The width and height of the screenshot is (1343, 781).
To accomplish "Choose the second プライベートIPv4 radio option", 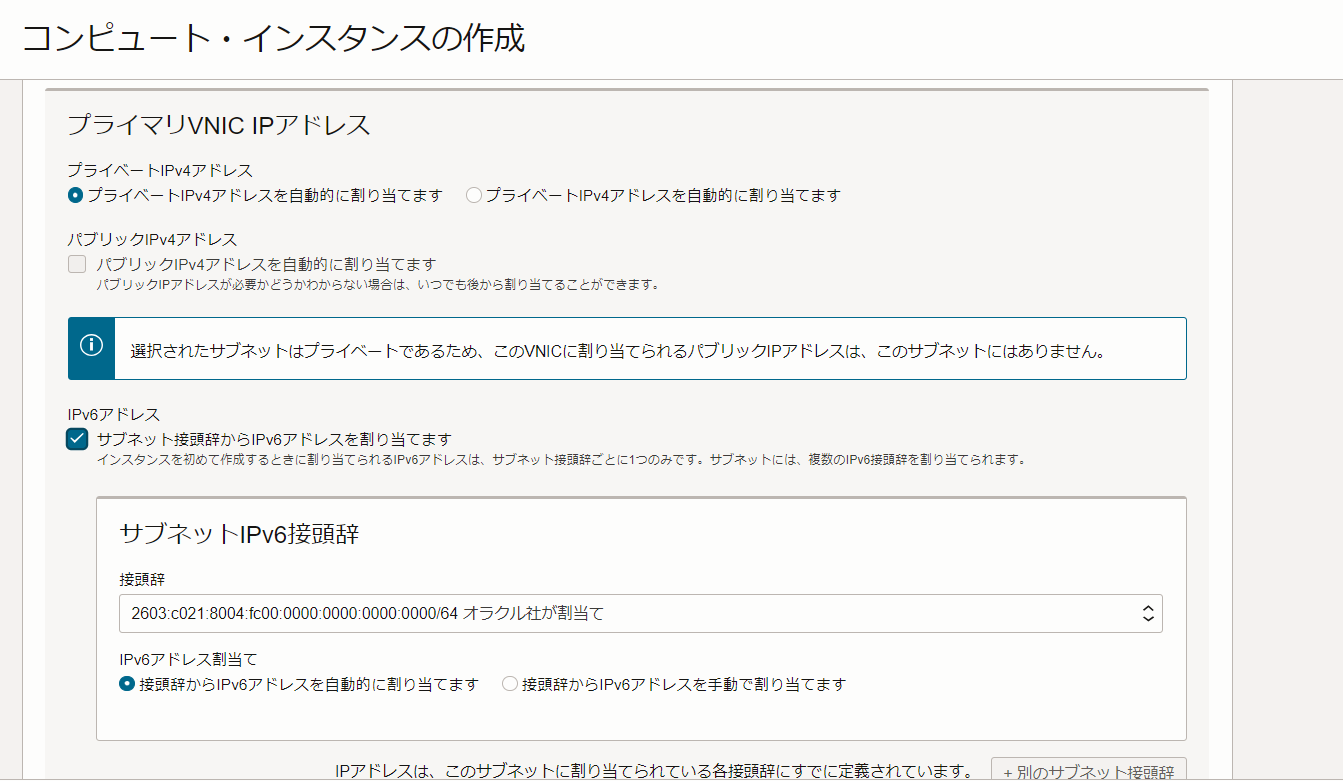I will click(x=473, y=195).
